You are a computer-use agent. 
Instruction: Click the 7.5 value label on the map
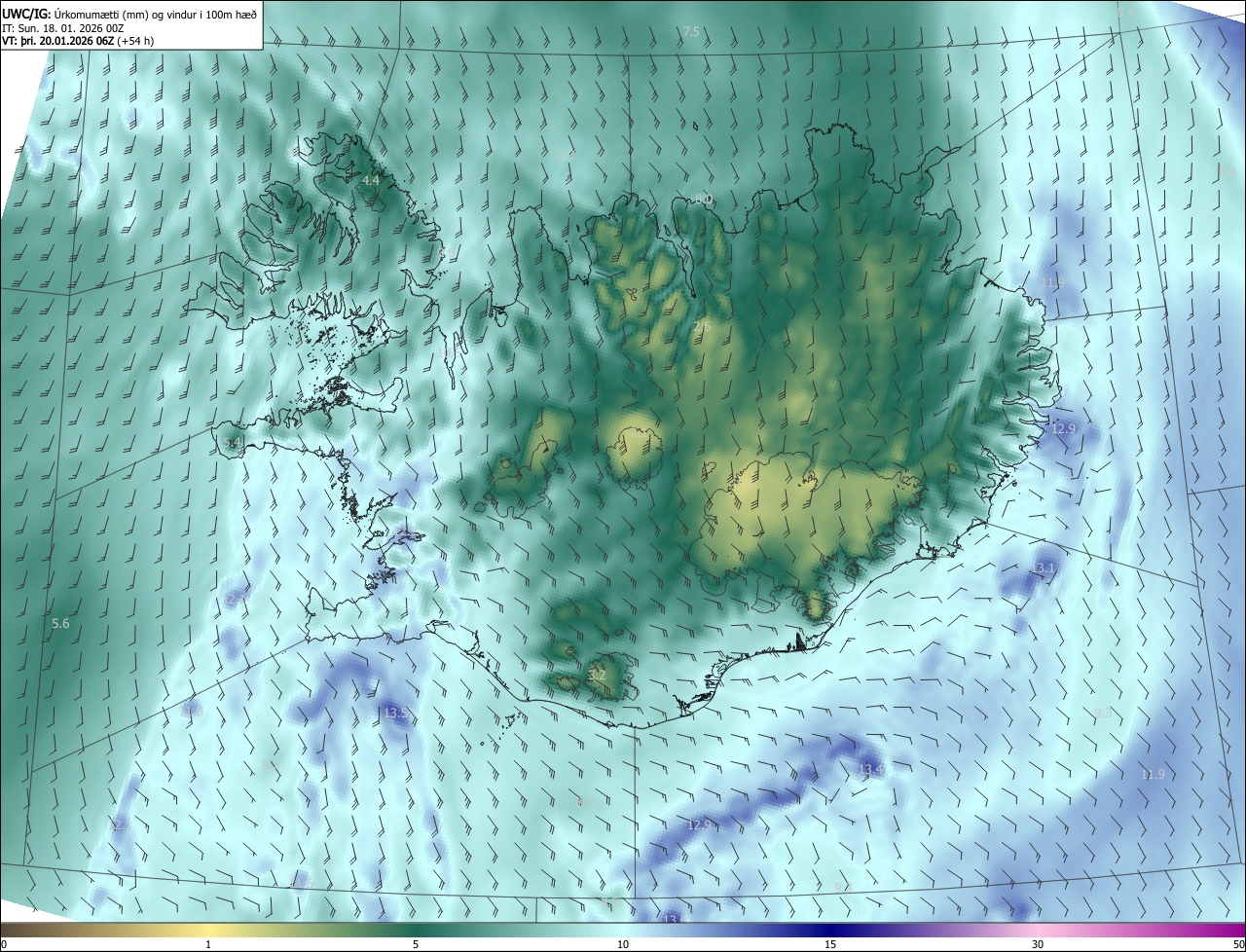[x=691, y=32]
